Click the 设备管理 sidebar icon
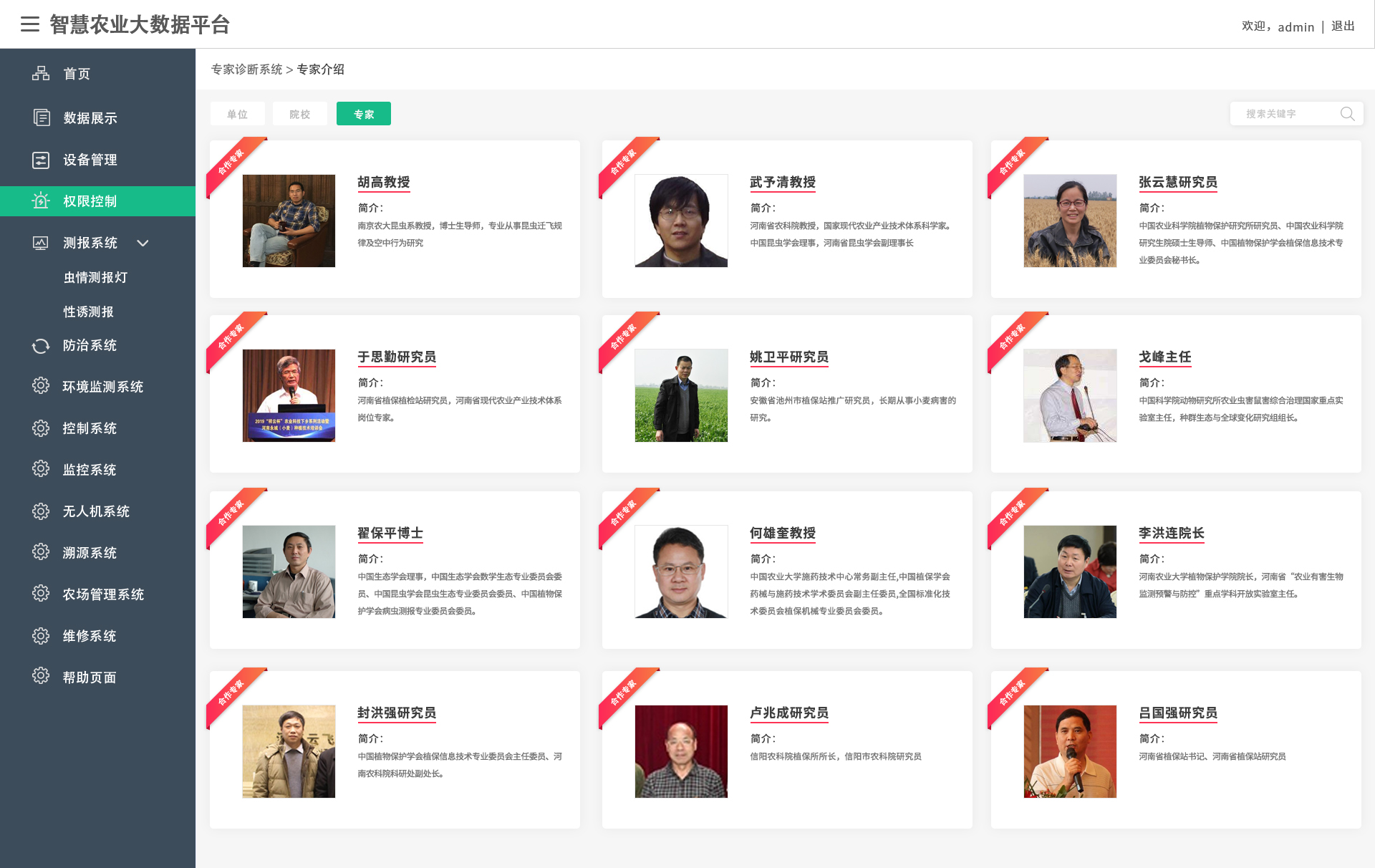Screen dimensions: 1375x868 [x=41, y=160]
